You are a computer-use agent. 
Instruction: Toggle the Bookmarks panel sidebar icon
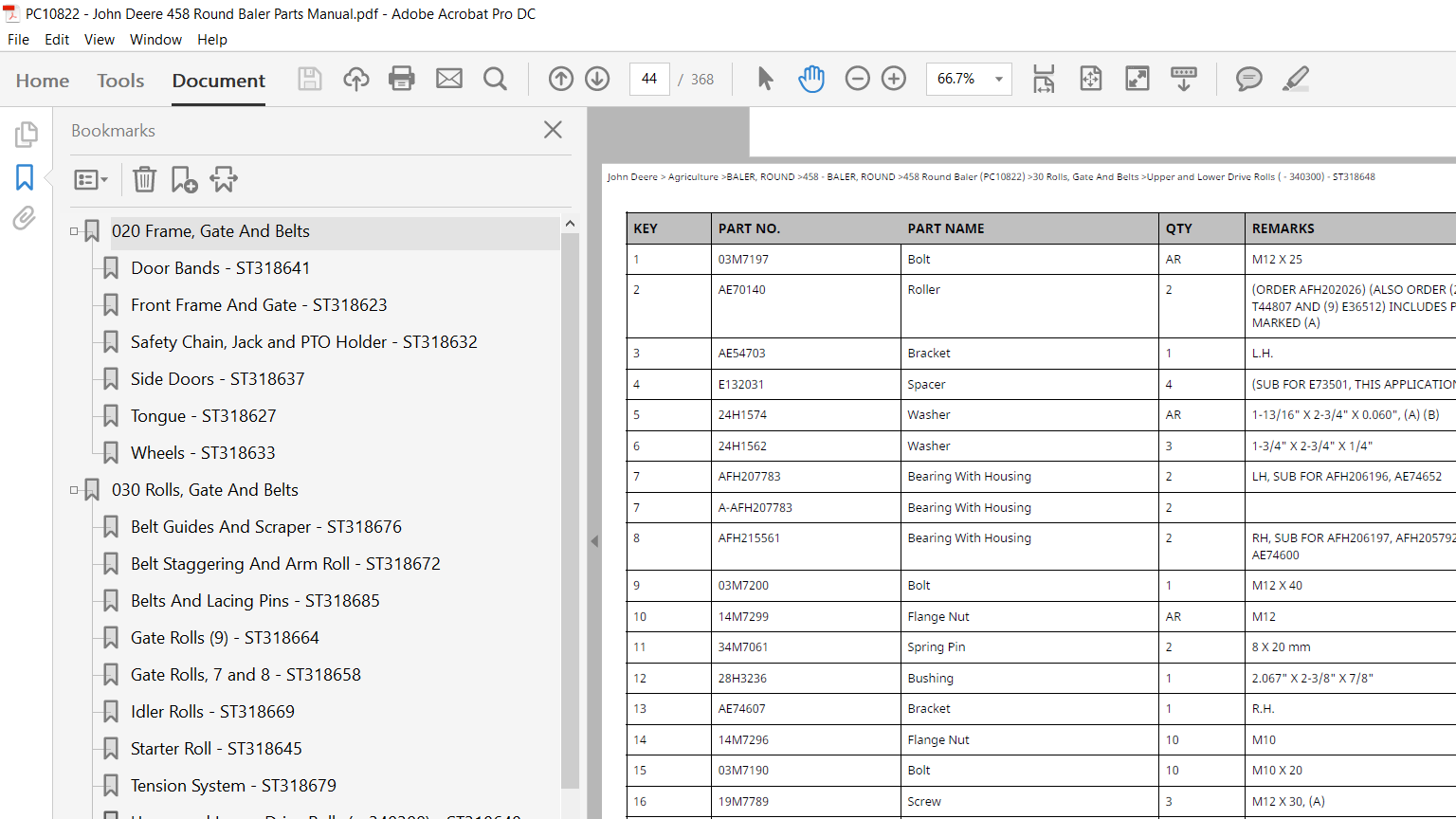(25, 177)
